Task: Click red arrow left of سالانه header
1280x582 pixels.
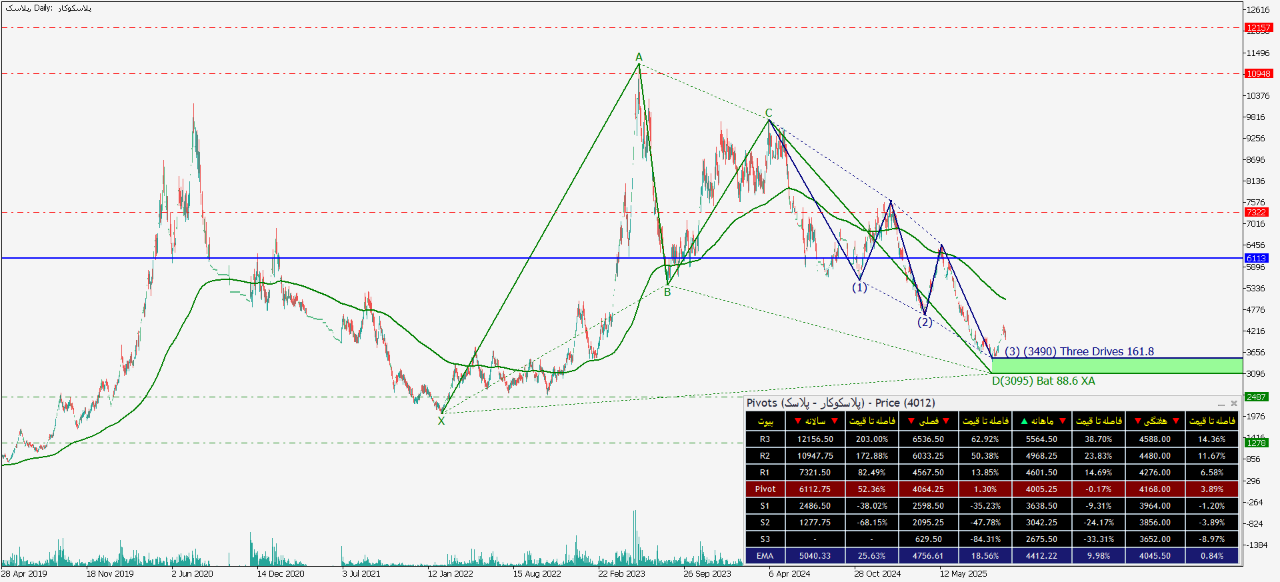Action: (x=797, y=423)
